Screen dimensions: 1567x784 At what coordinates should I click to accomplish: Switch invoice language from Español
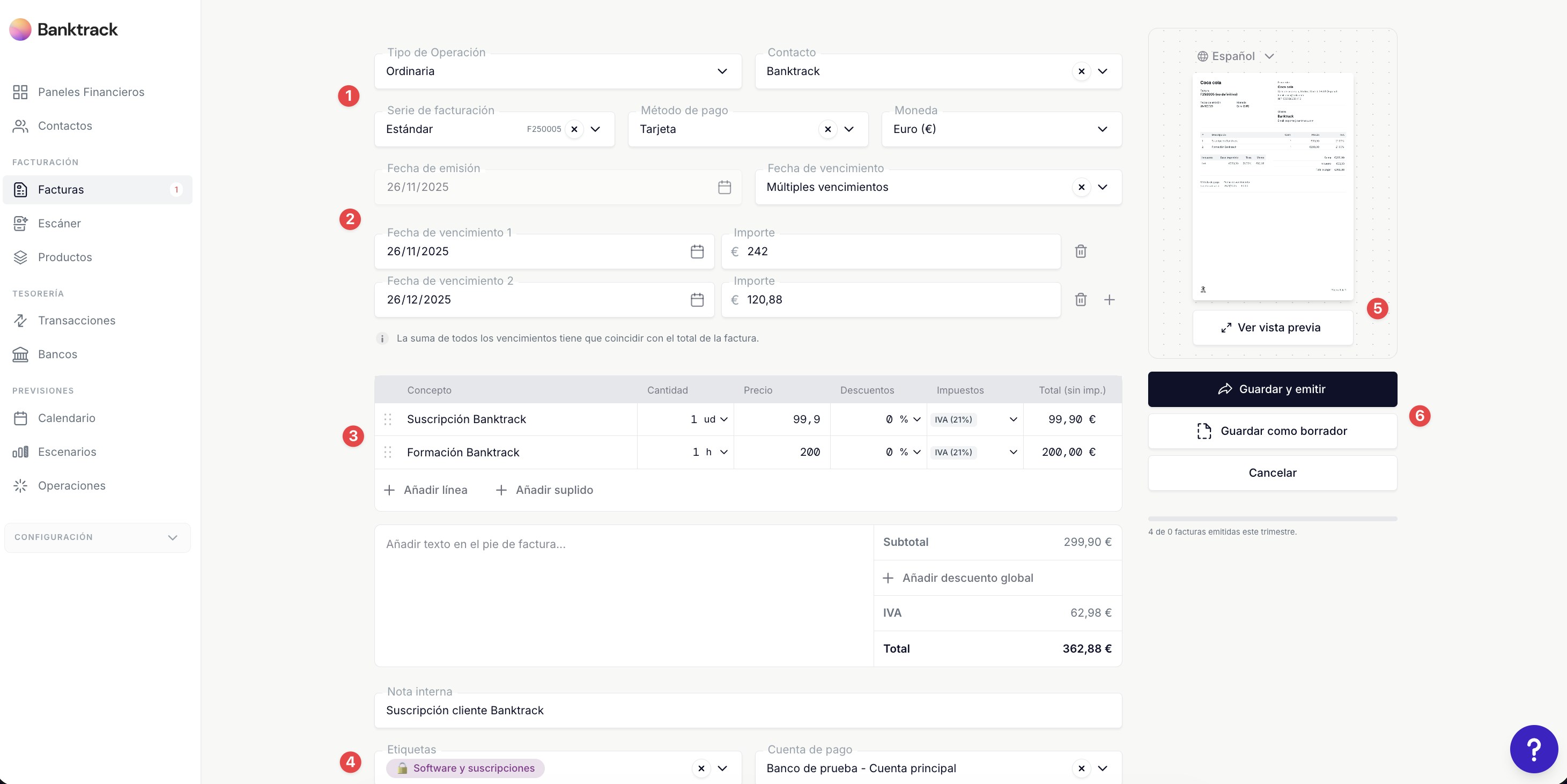click(x=1235, y=56)
